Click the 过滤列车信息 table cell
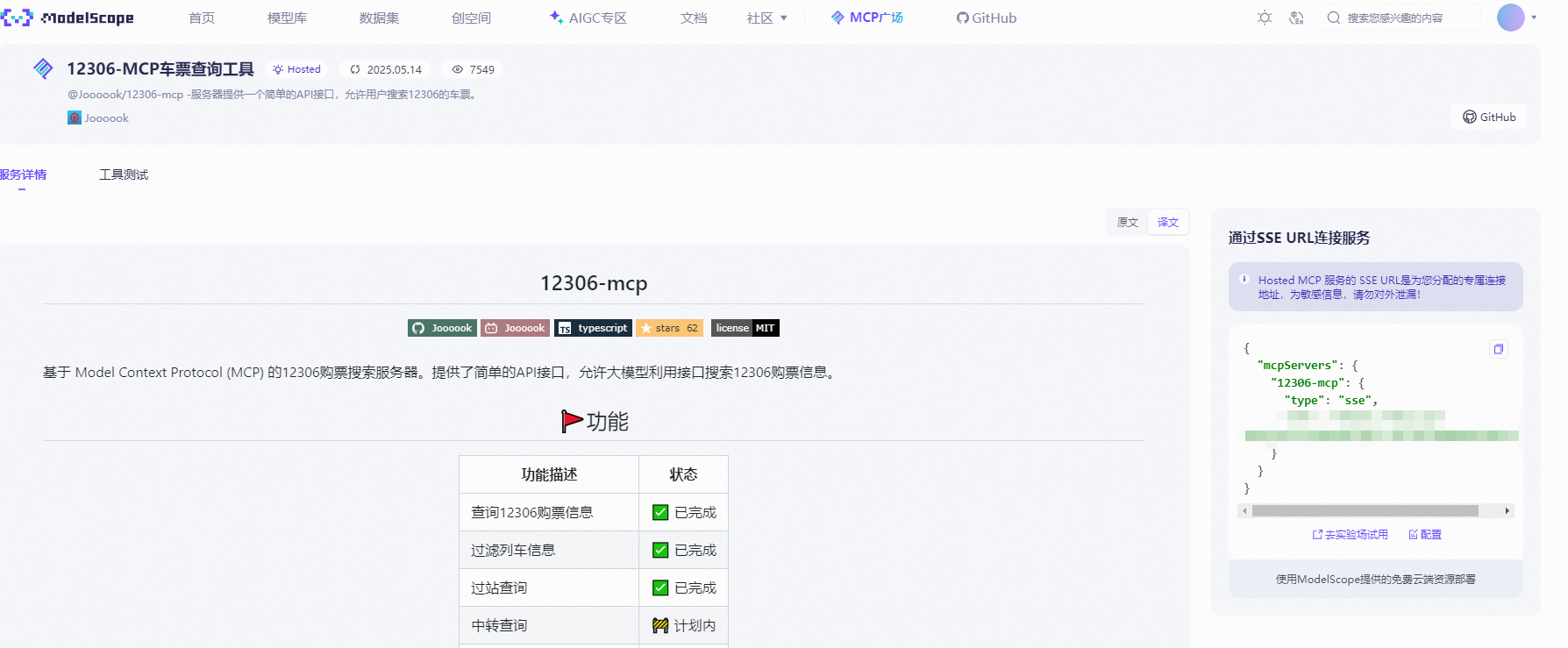Image resolution: width=1568 pixels, height=648 pixels. tap(549, 550)
